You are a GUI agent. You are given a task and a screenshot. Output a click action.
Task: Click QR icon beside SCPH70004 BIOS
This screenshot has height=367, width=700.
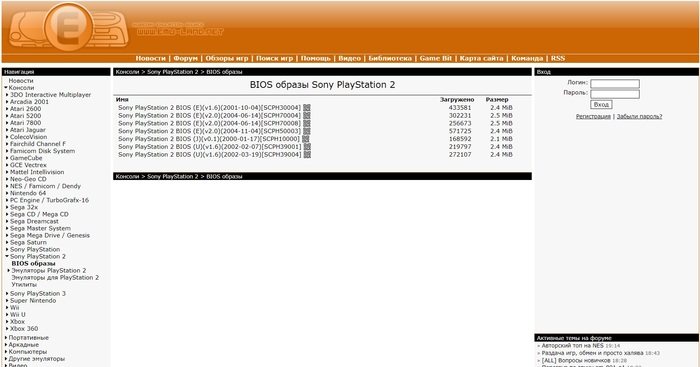(307, 116)
